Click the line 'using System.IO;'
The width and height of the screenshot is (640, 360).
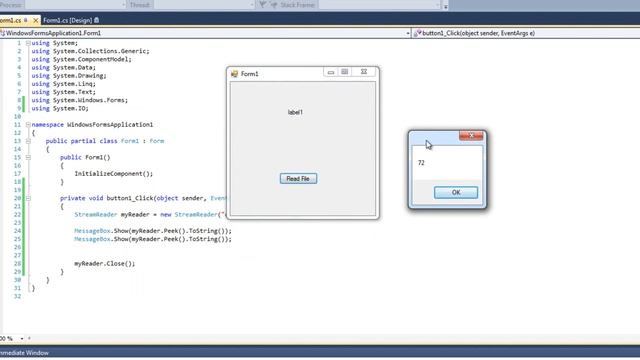(60, 108)
